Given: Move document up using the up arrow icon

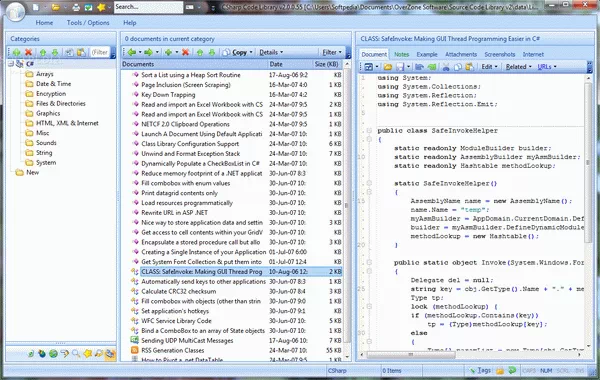Looking at the screenshot, I should 200,52.
